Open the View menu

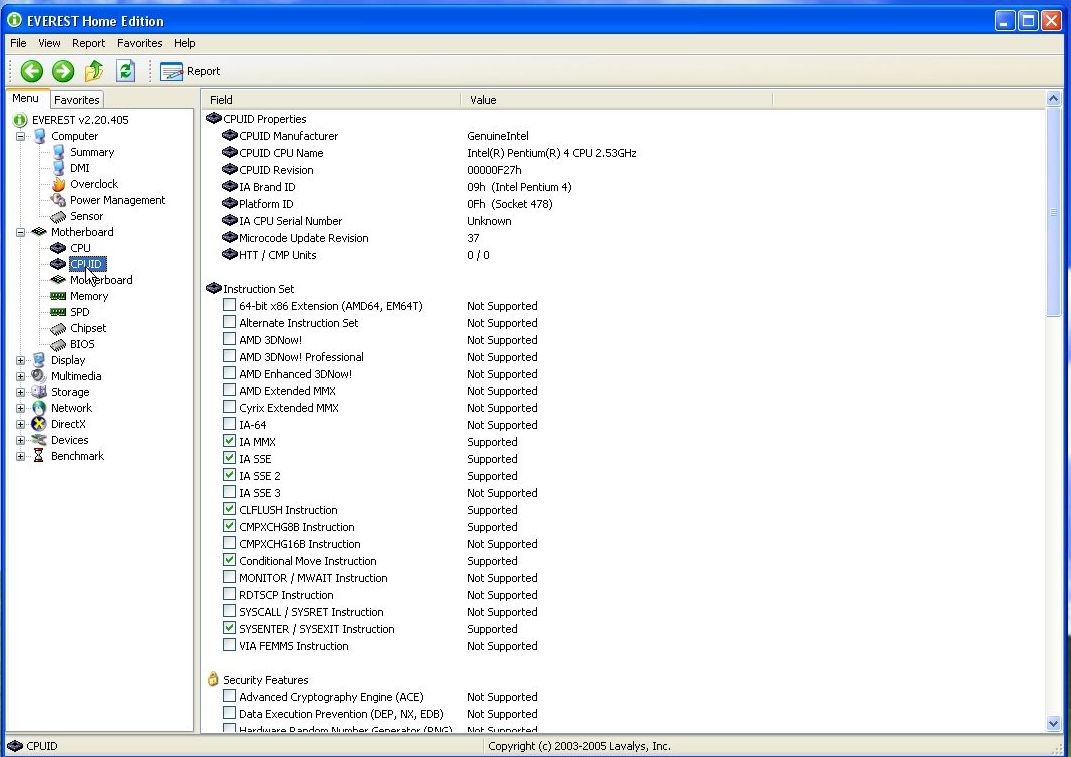click(49, 43)
